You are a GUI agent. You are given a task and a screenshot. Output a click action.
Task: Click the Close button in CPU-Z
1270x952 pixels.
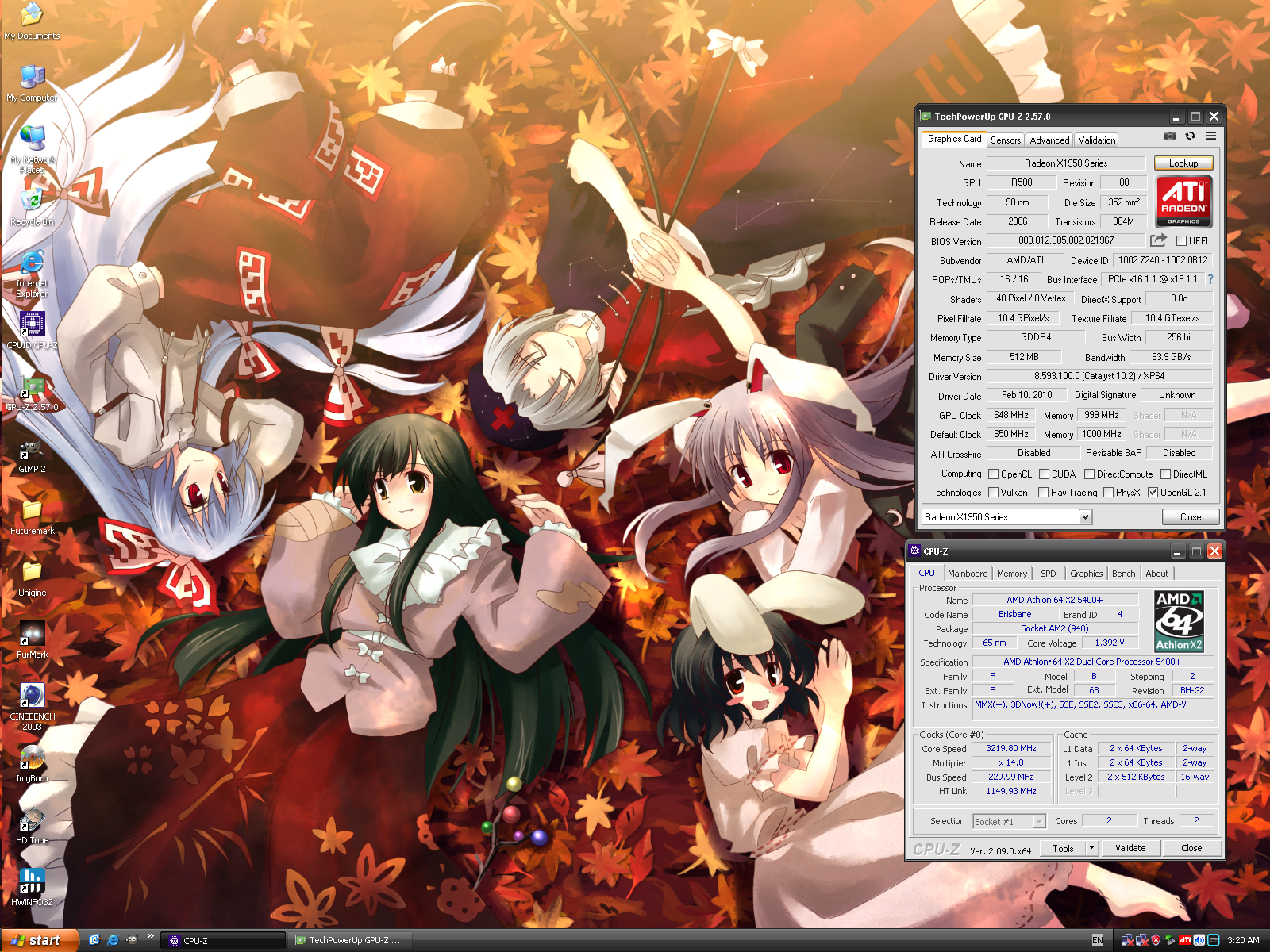(x=1191, y=848)
